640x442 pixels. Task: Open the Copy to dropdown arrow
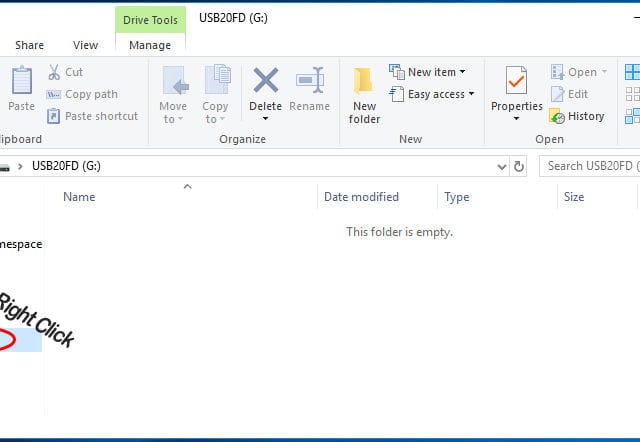[222, 119]
